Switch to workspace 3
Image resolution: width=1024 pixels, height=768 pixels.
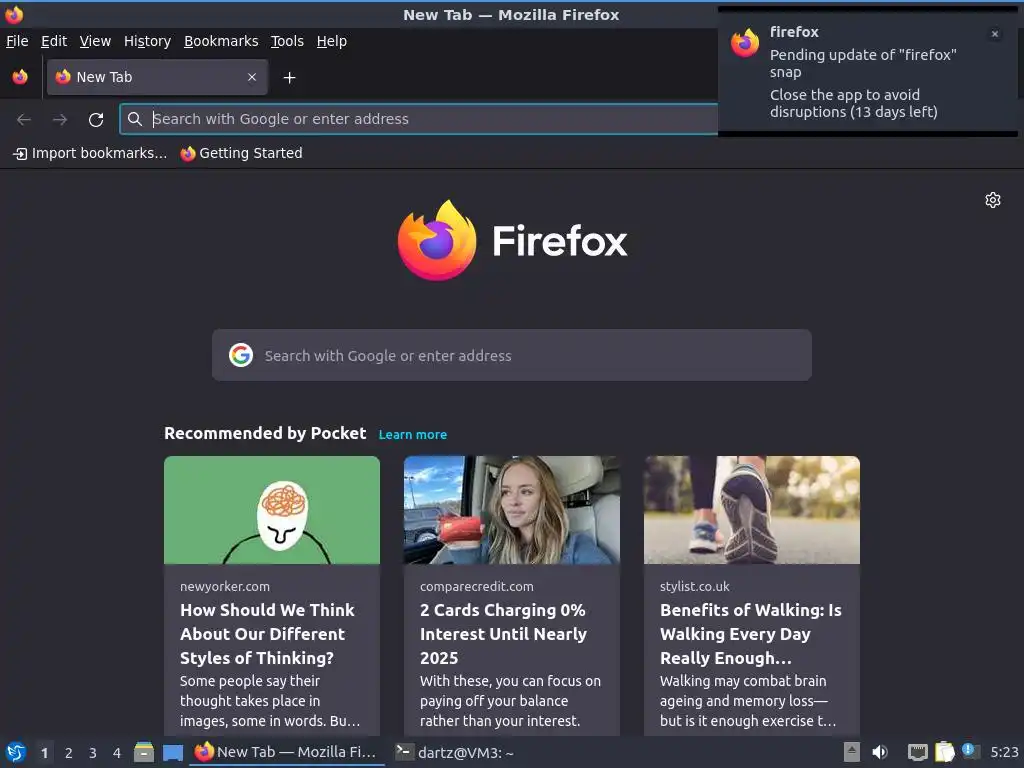[93, 753]
